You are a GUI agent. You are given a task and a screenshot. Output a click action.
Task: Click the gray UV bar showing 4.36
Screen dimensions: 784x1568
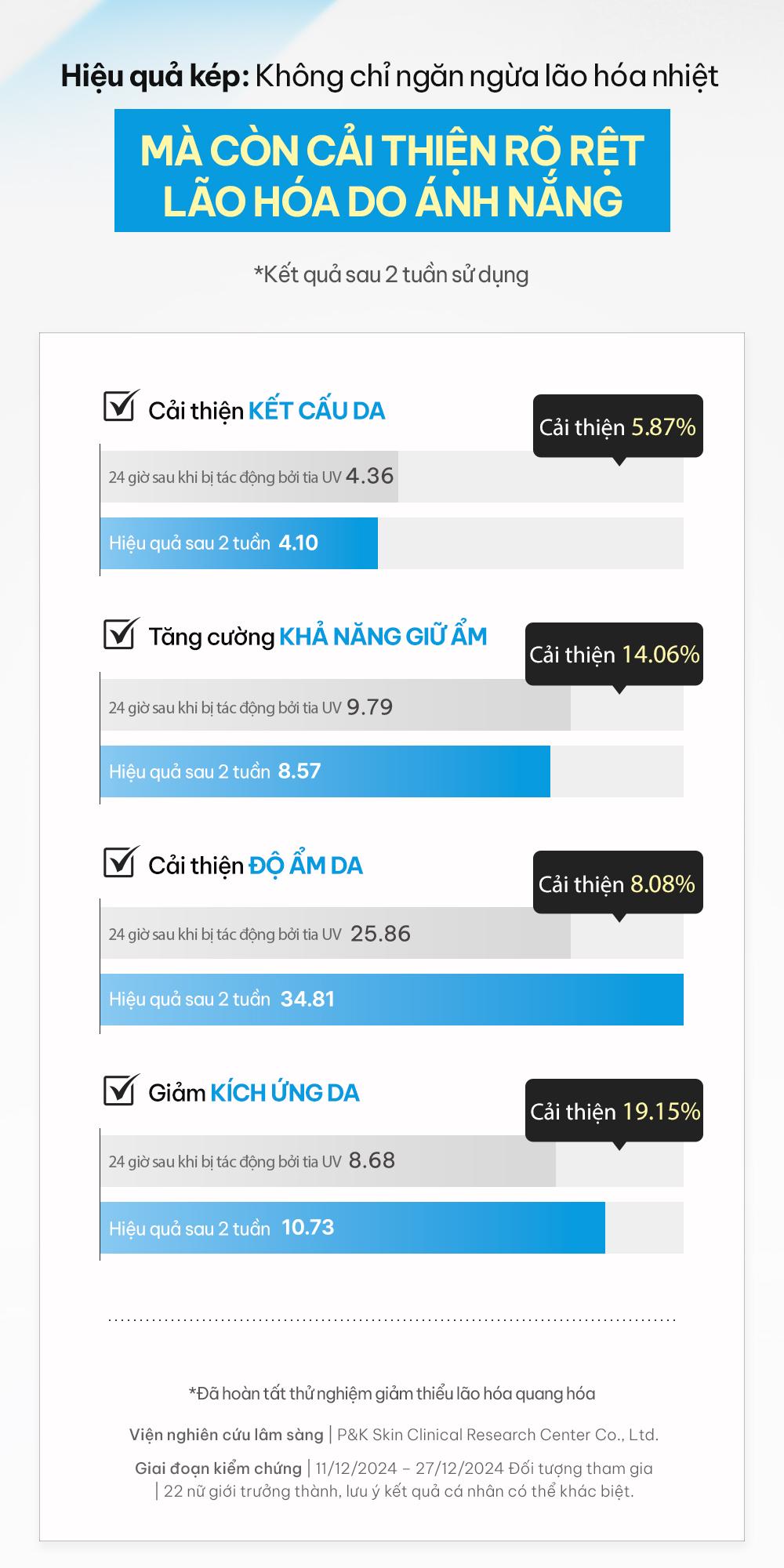(249, 477)
